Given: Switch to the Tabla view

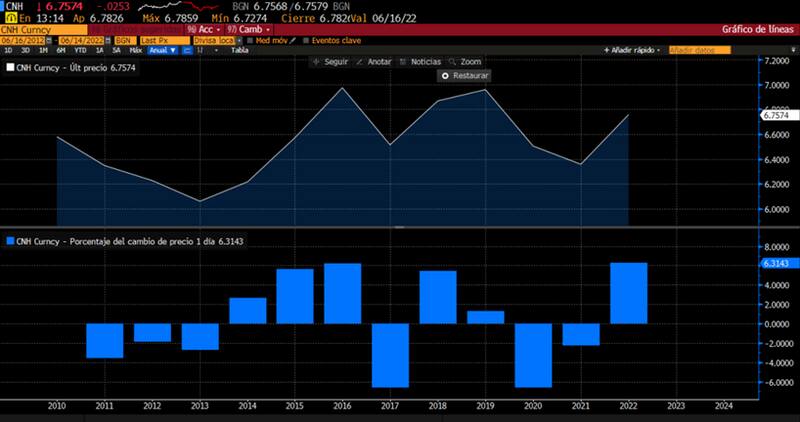Looking at the screenshot, I should (239, 49).
